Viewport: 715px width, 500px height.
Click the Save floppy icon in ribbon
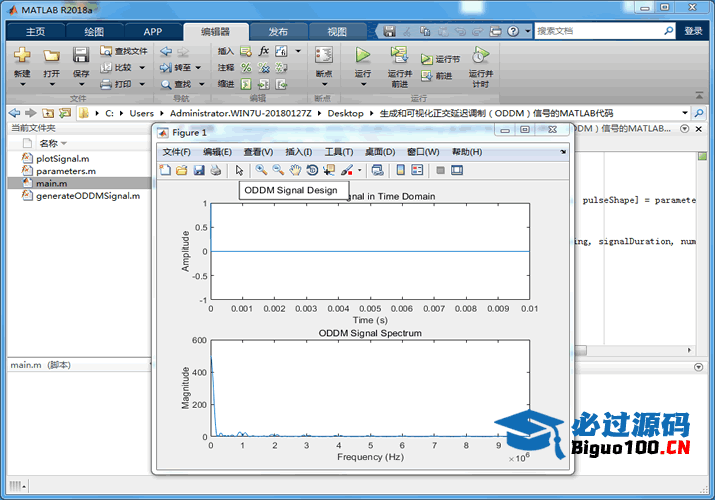click(81, 55)
